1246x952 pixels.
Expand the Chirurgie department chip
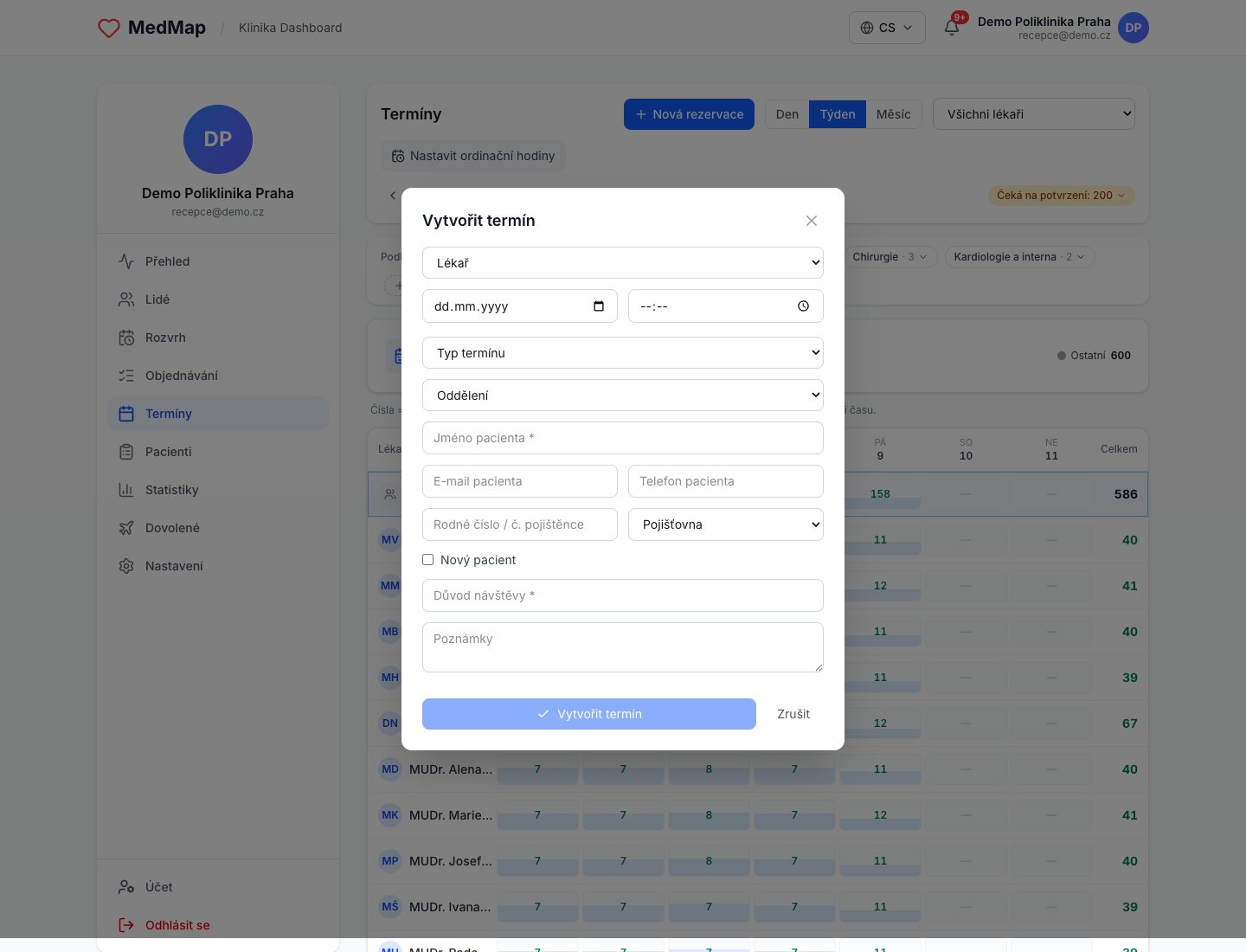point(890,257)
